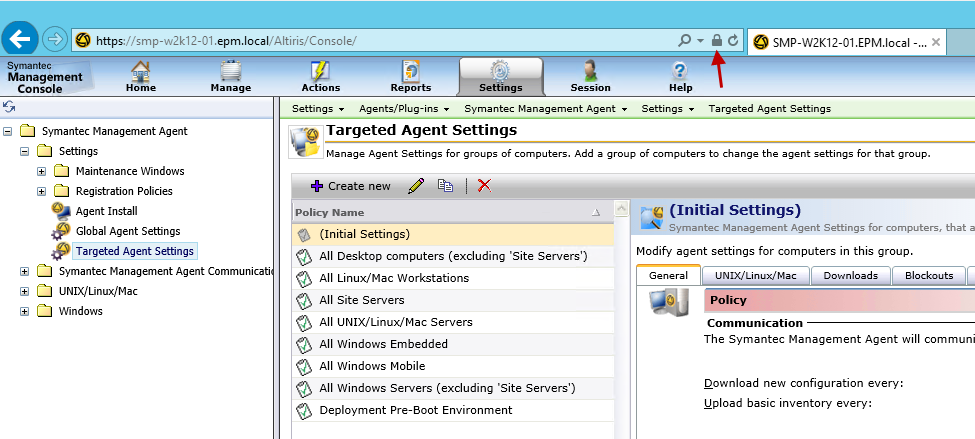Click the Global Agent Settings tree icon
This screenshot has width=975, height=439.
click(x=61, y=231)
